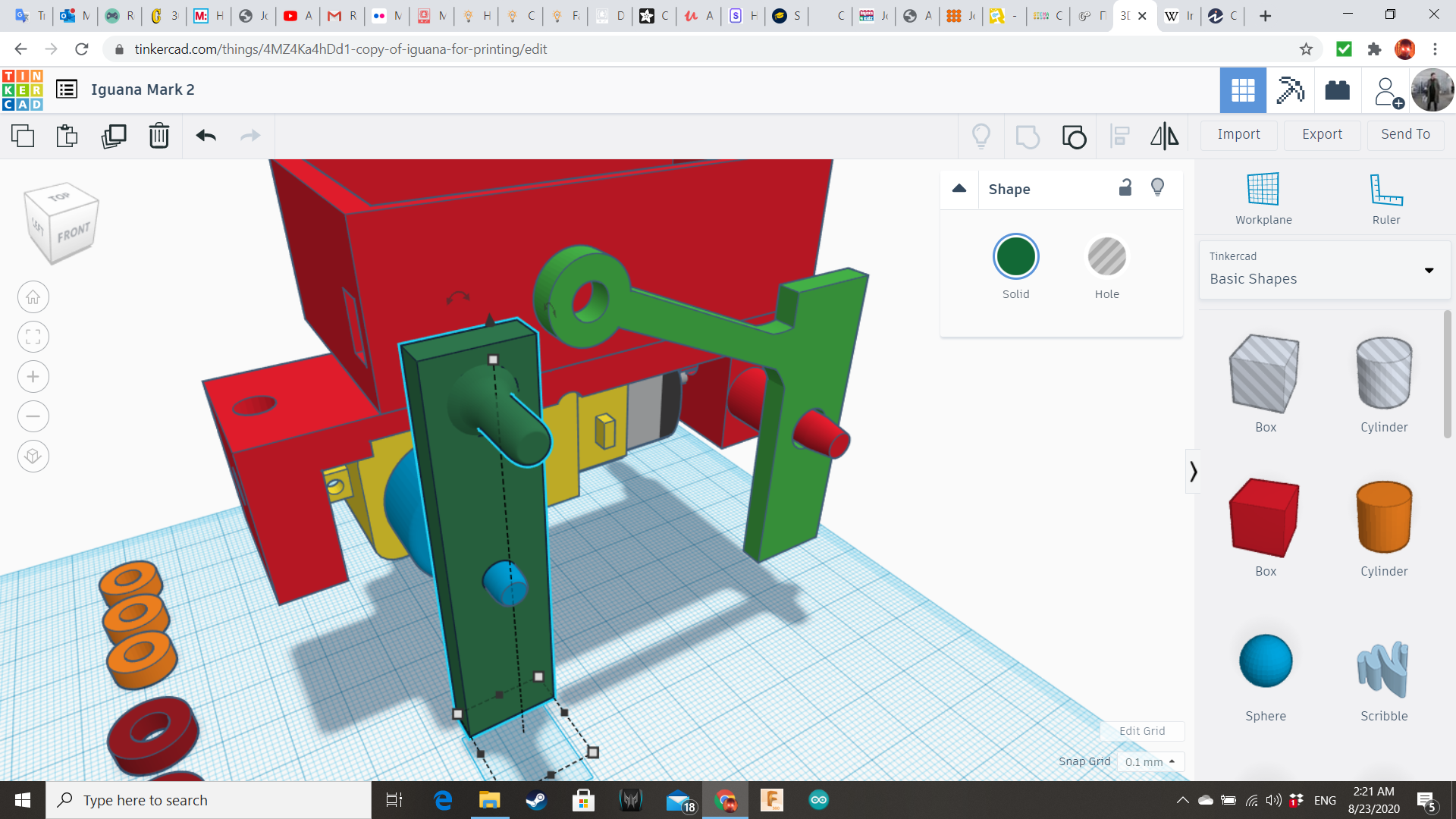Click the Delete trash can icon
The width and height of the screenshot is (1456, 819).
pyautogui.click(x=159, y=136)
